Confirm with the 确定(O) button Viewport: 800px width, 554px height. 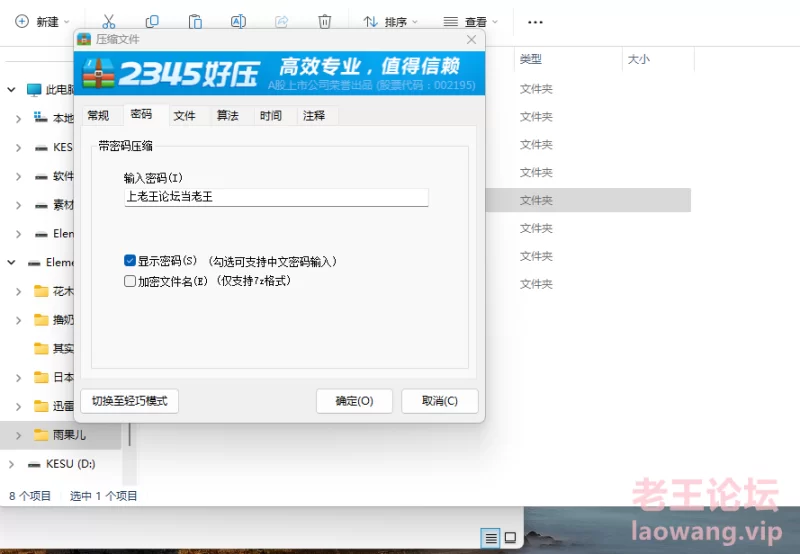(x=354, y=401)
